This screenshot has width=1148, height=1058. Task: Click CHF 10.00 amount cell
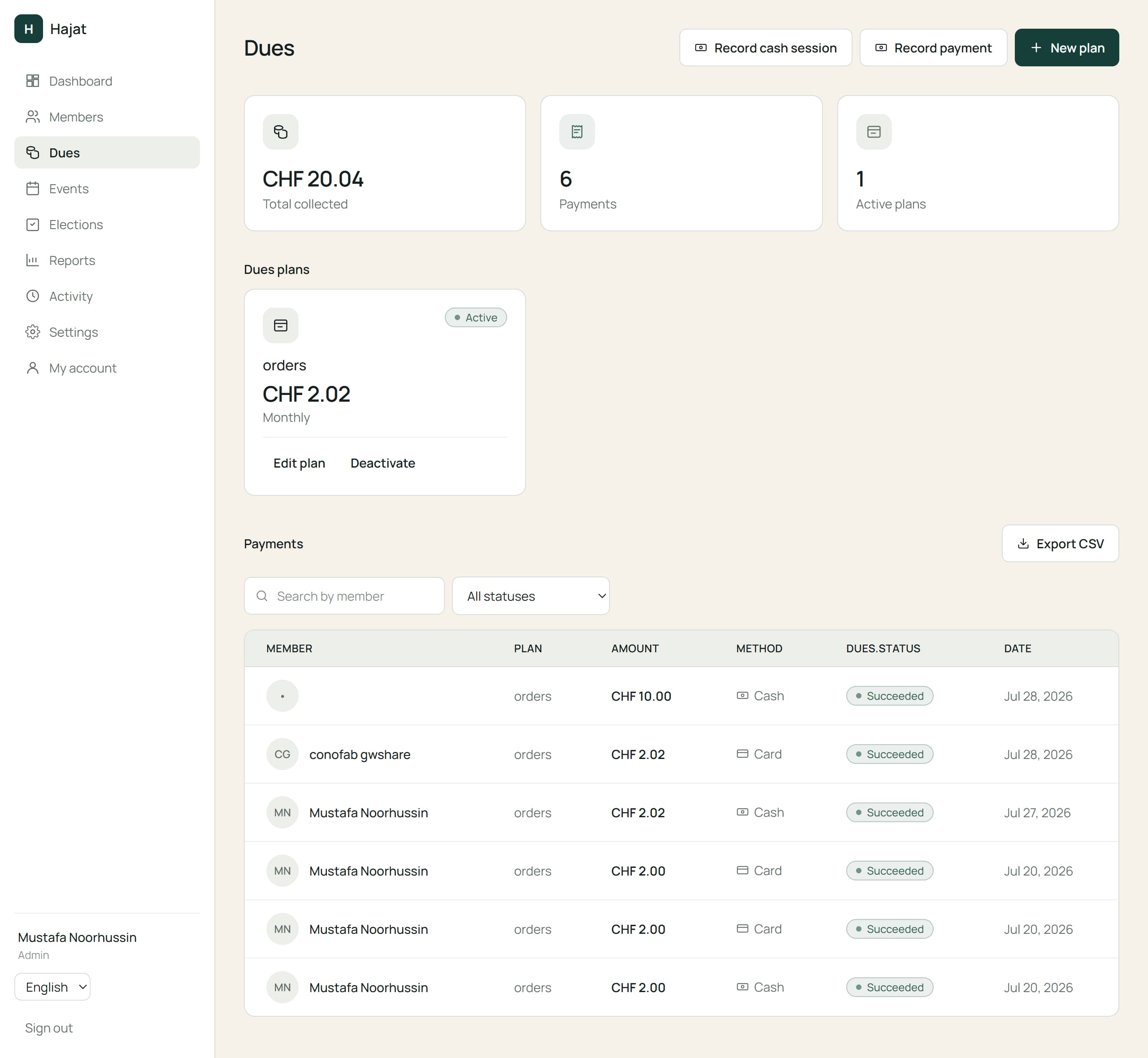641,696
